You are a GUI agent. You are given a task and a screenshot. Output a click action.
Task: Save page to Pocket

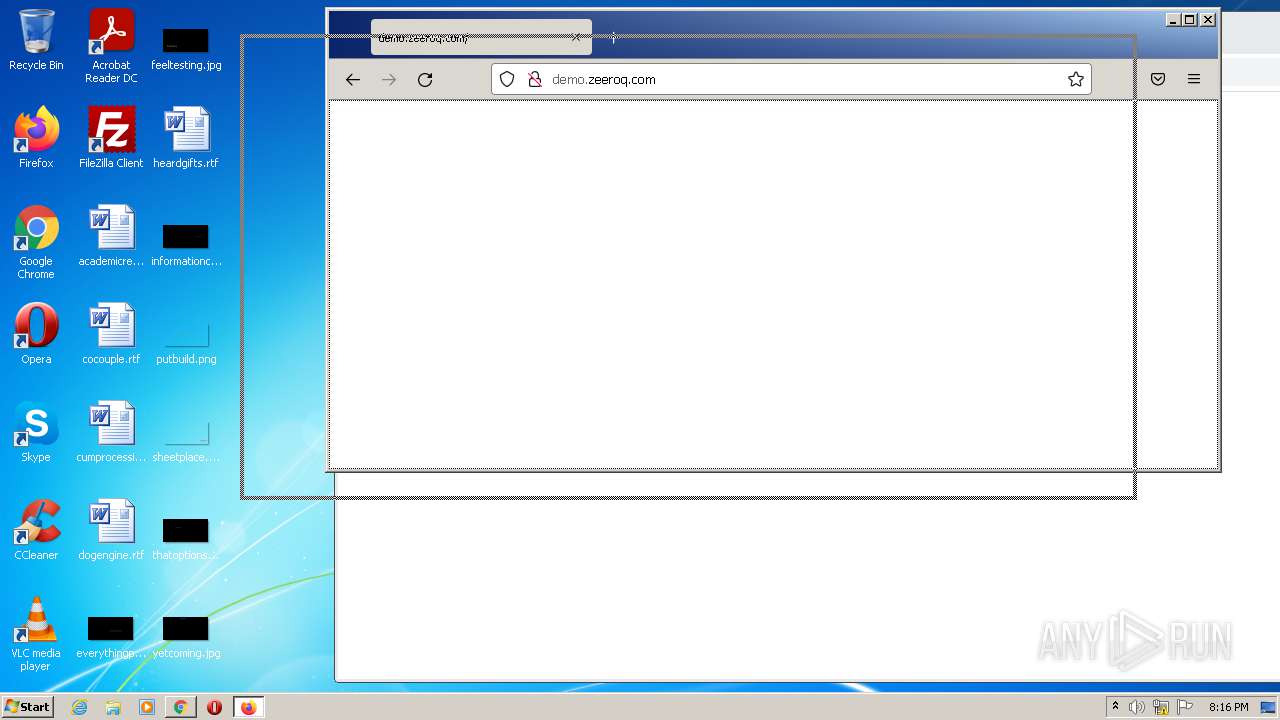[1158, 79]
